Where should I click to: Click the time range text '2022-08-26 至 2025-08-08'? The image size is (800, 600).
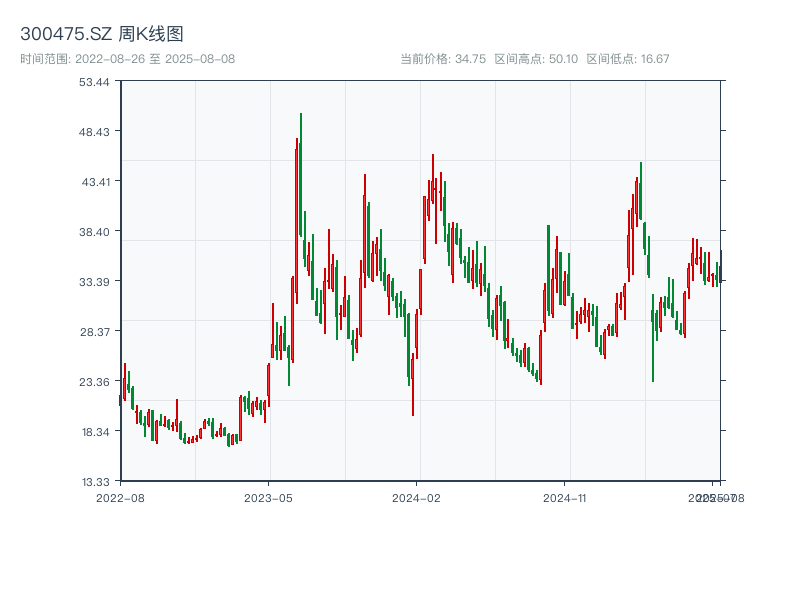click(x=155, y=59)
